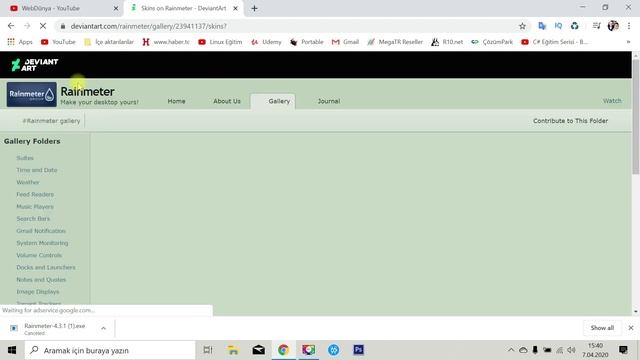Open the Gmail Notification folder
640x360 pixels.
tap(41, 231)
